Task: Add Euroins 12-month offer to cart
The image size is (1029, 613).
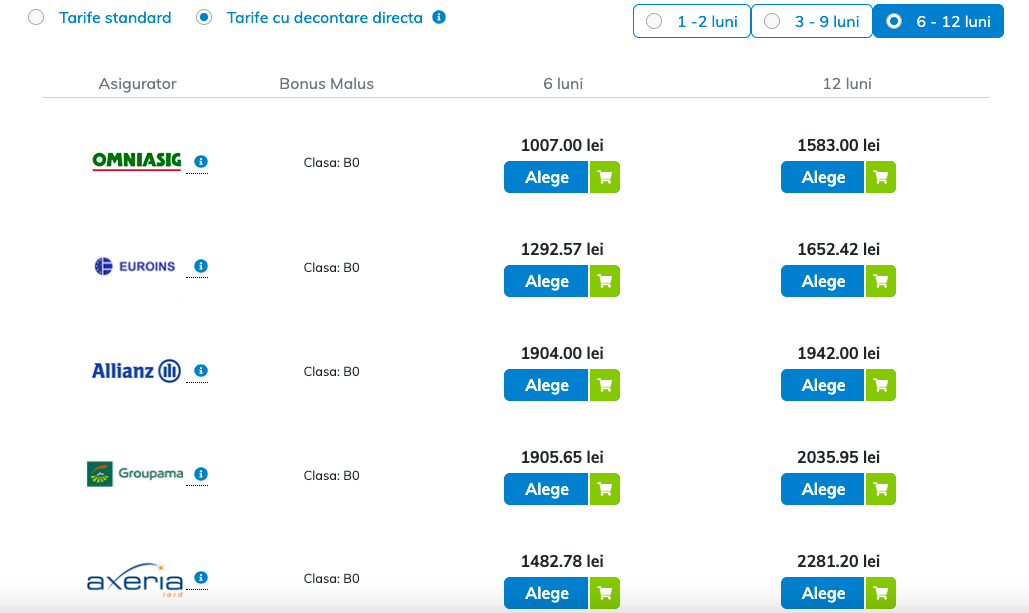Action: pos(881,282)
